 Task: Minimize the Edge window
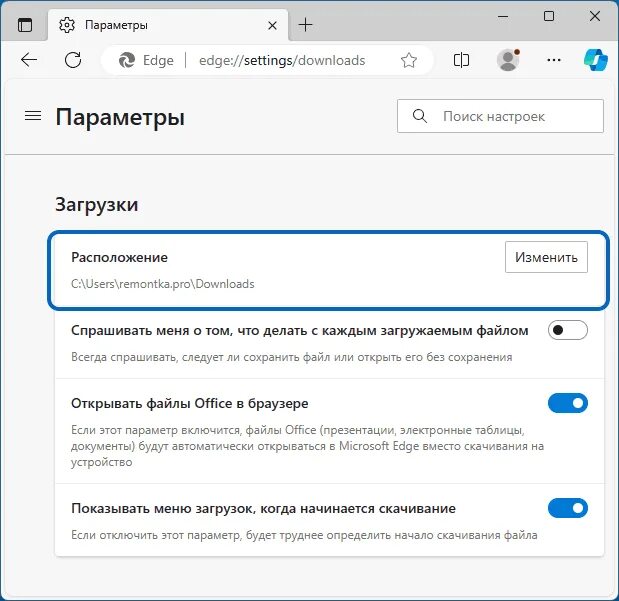point(503,17)
